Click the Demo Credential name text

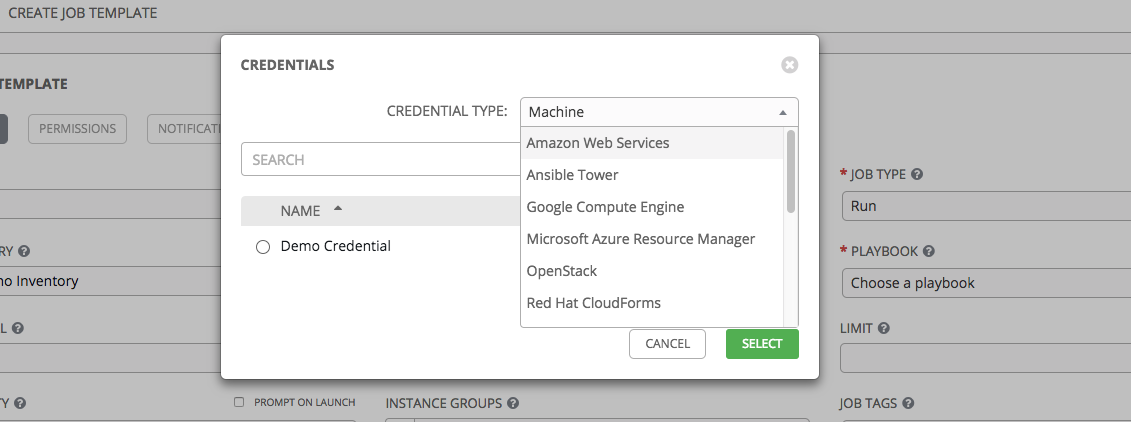click(335, 246)
